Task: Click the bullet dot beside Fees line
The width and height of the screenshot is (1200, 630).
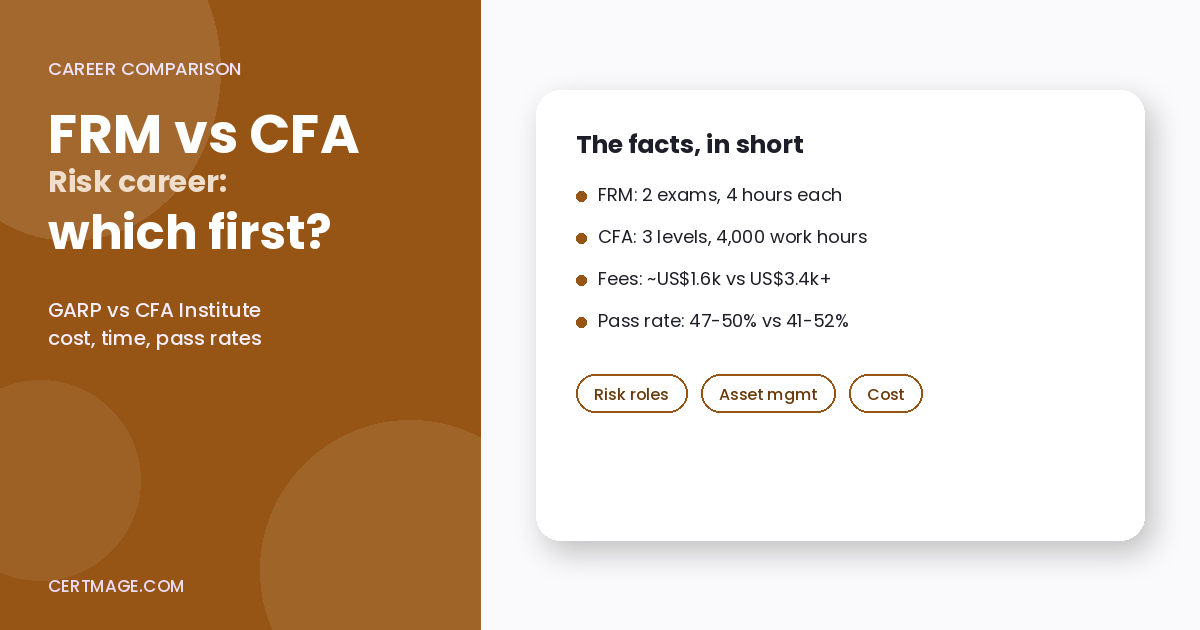Action: click(x=581, y=280)
